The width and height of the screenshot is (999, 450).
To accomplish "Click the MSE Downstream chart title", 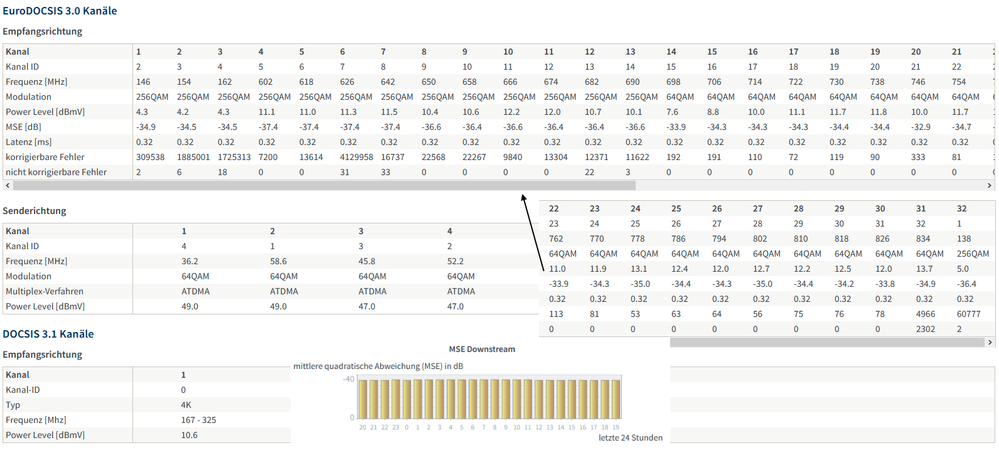I will click(482, 349).
